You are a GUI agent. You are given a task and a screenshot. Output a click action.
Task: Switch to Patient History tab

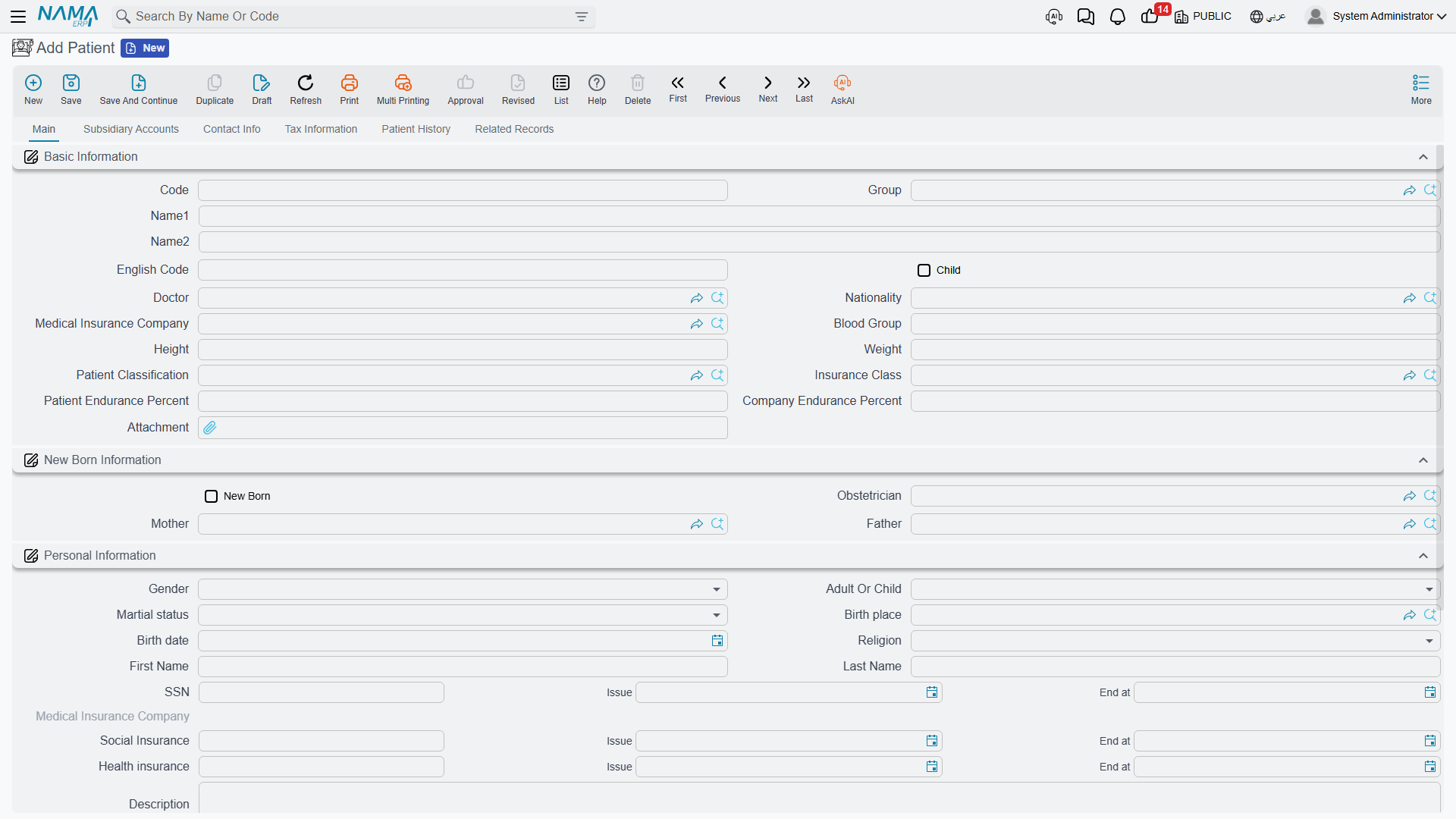[x=416, y=129]
